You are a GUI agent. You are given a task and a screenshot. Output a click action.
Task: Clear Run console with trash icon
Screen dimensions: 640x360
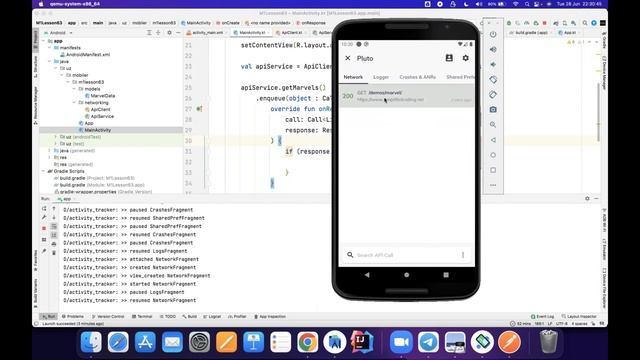54,253
